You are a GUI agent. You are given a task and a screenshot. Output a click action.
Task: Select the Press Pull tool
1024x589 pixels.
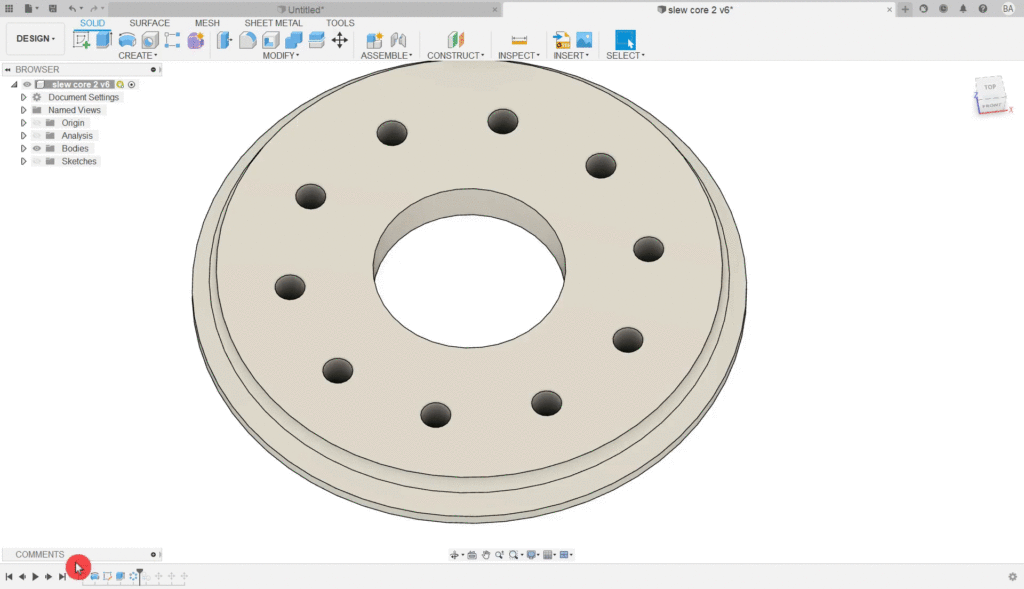click(225, 40)
